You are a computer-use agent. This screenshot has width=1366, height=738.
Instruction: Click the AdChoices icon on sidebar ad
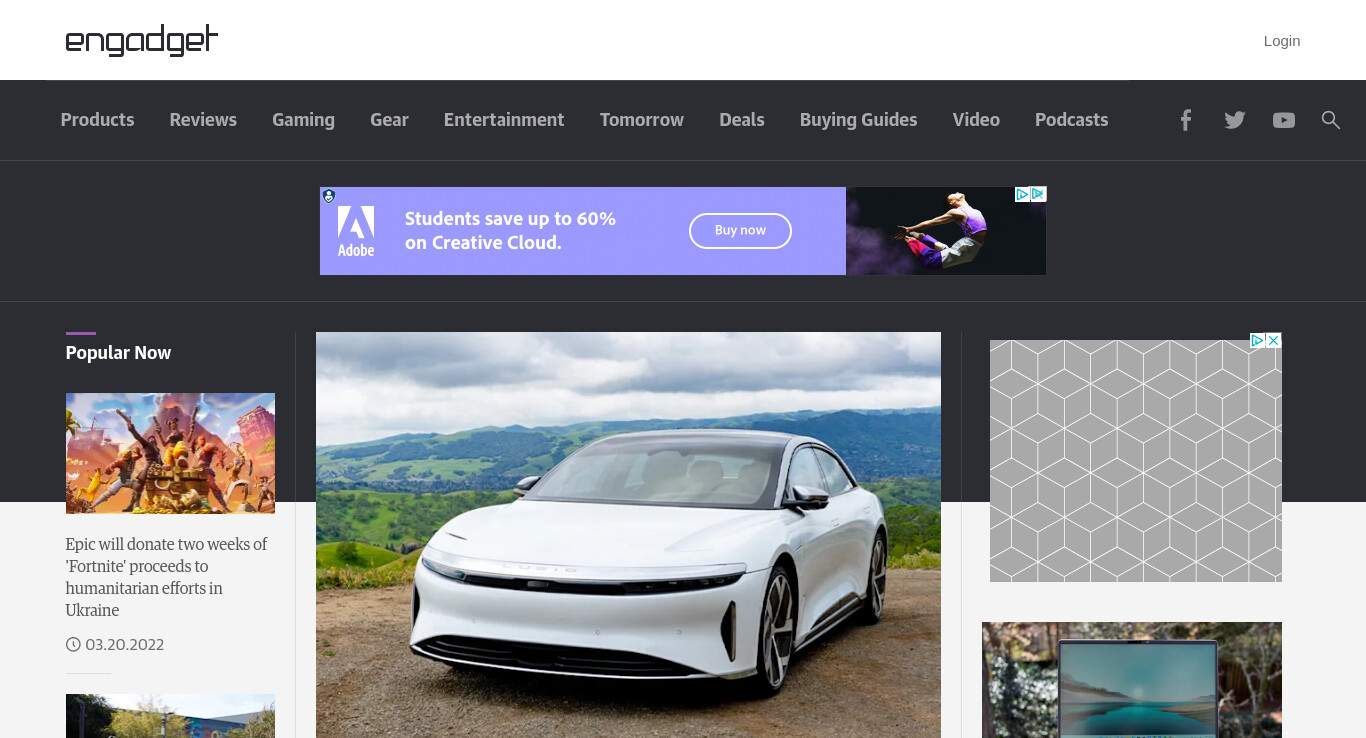1258,340
